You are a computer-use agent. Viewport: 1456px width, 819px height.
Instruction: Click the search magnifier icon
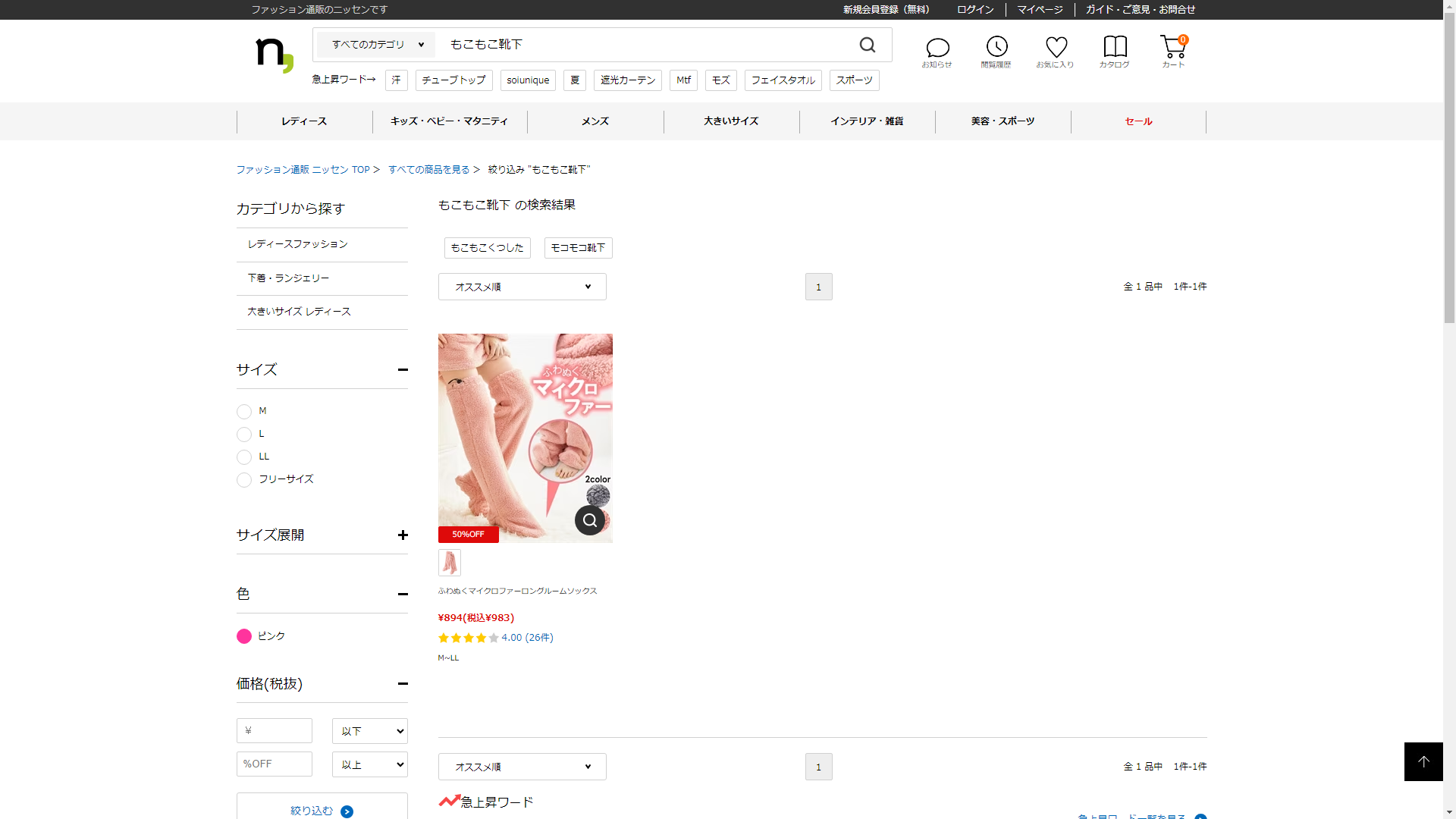coord(868,45)
